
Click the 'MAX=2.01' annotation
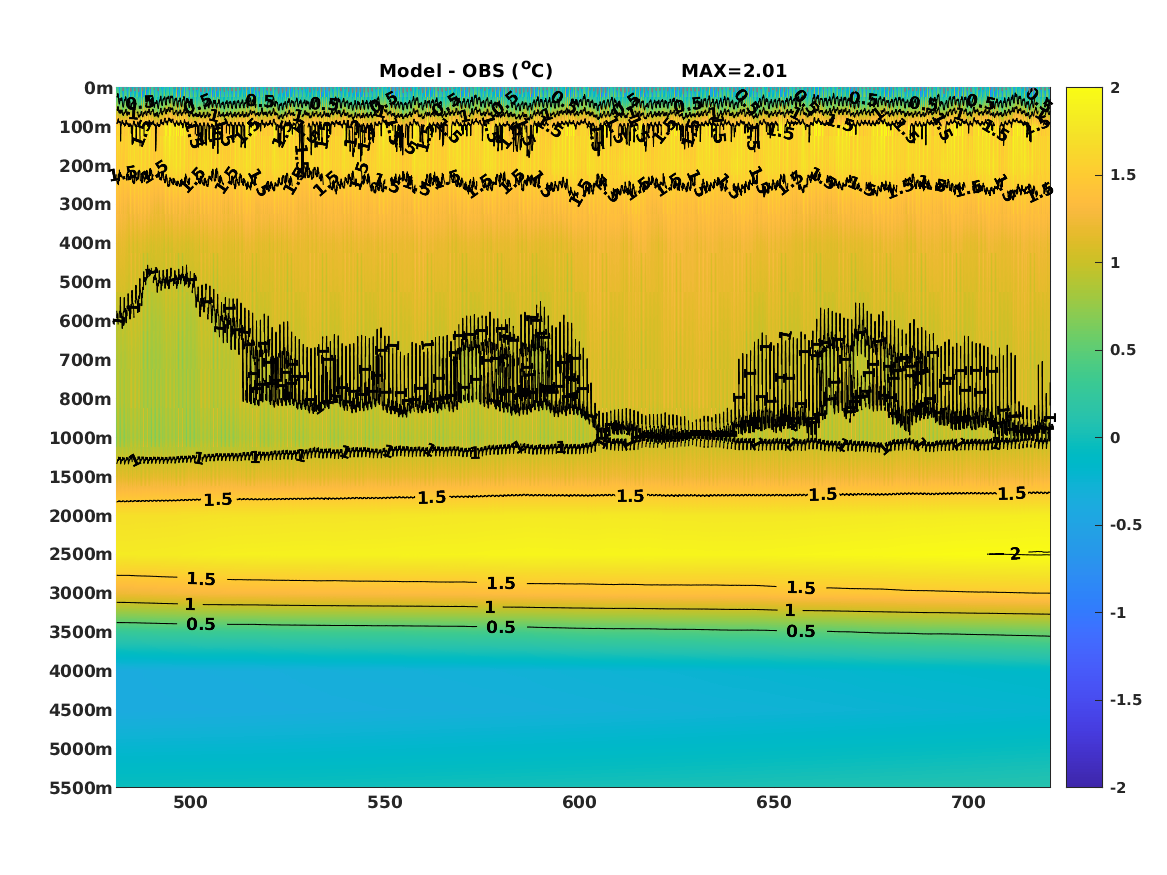[734, 71]
